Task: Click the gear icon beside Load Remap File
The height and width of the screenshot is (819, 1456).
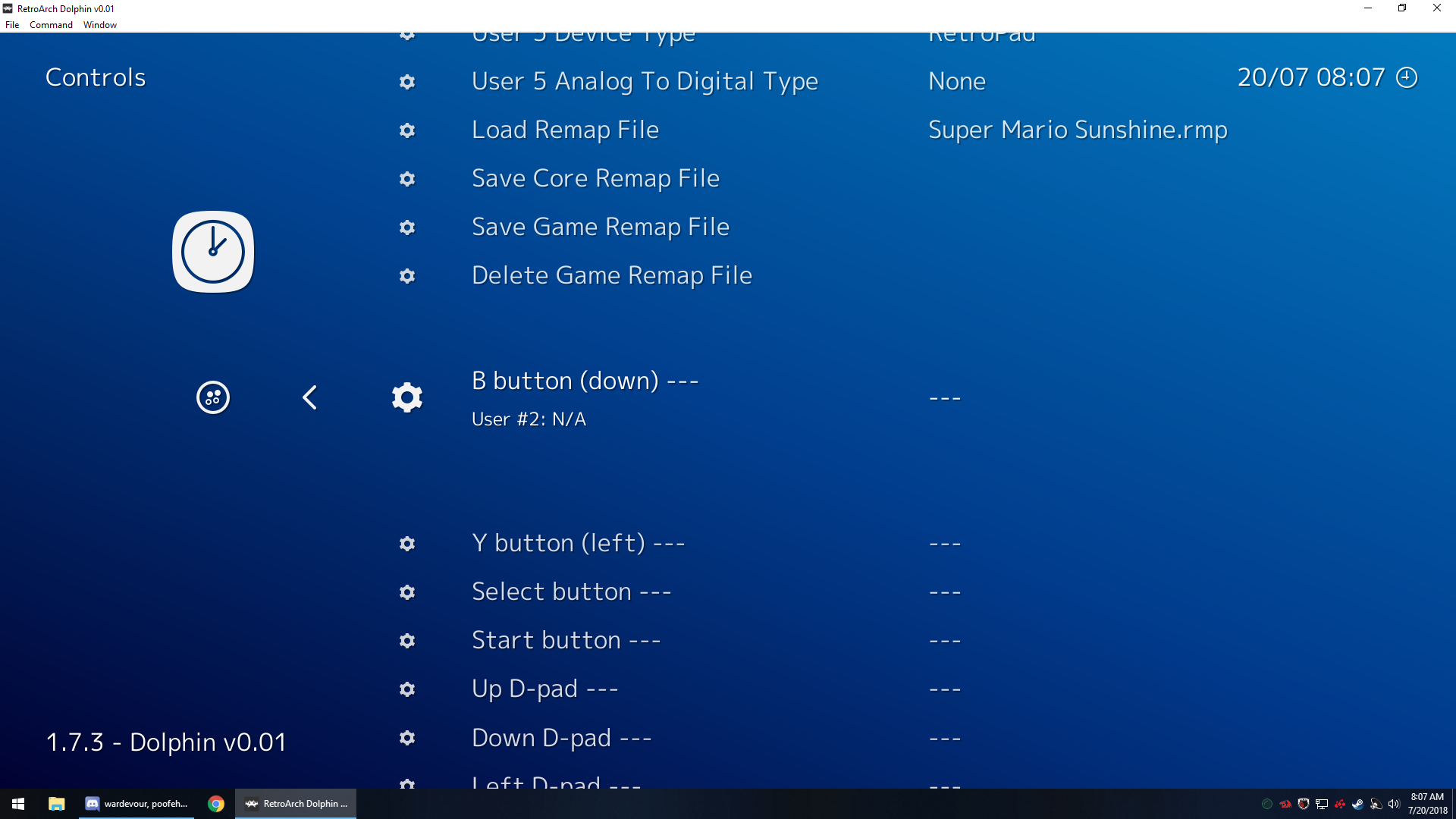Action: tap(407, 130)
